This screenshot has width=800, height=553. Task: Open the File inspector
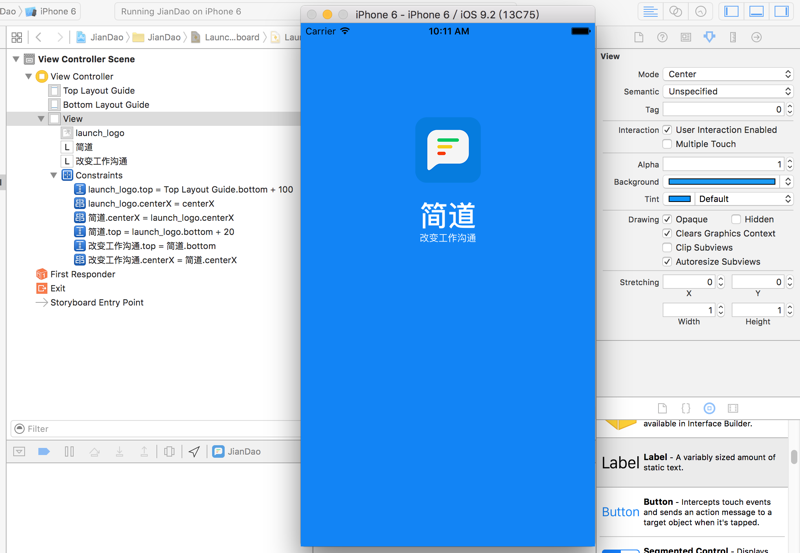point(638,37)
